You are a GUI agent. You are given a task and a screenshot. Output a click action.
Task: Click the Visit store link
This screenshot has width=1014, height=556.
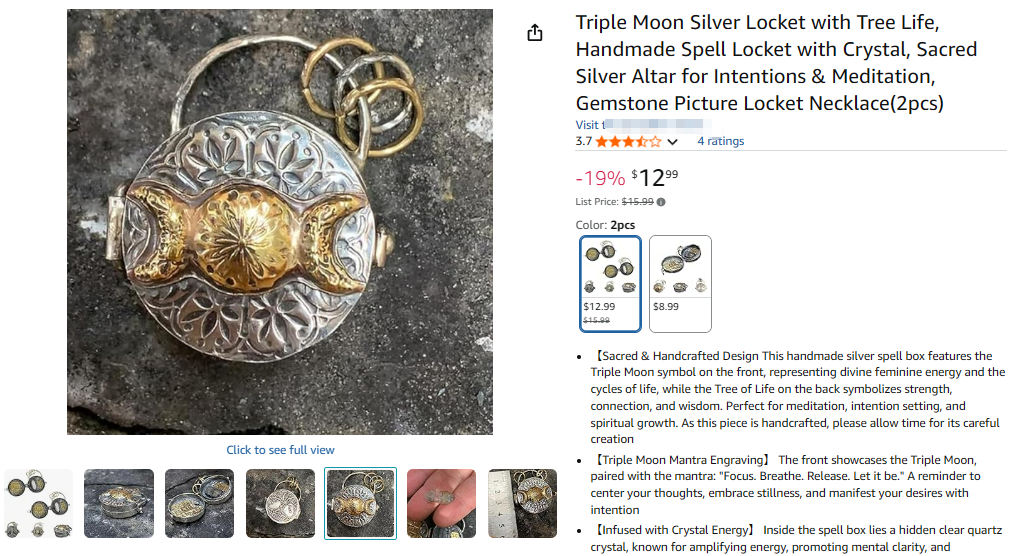point(643,125)
